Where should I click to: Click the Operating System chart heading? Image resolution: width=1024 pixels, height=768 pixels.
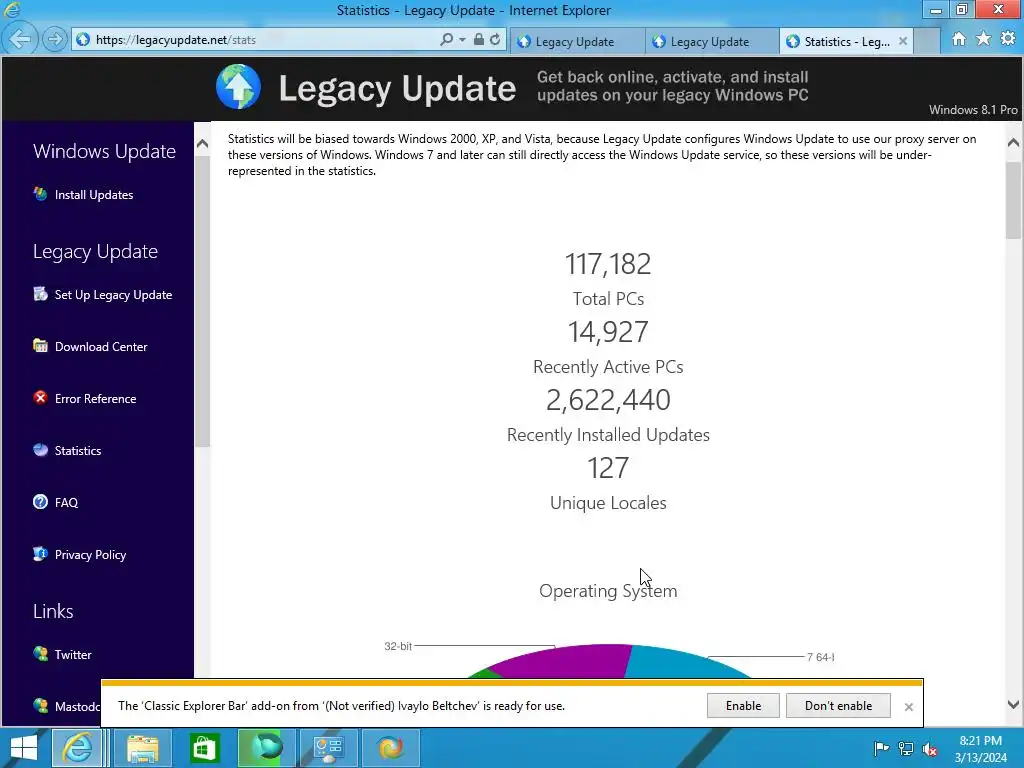point(608,591)
